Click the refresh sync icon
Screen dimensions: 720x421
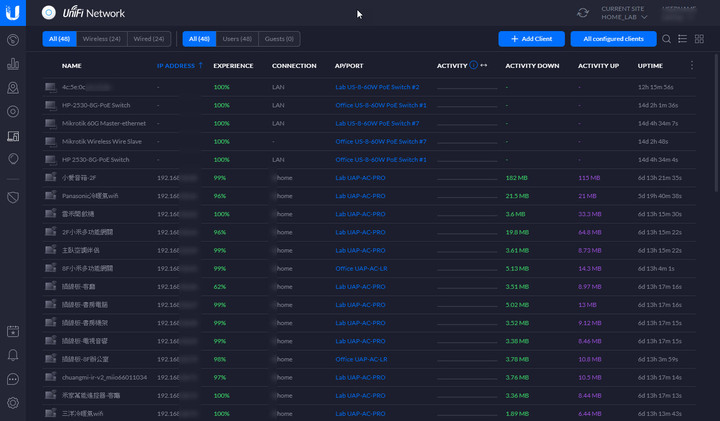[x=583, y=13]
